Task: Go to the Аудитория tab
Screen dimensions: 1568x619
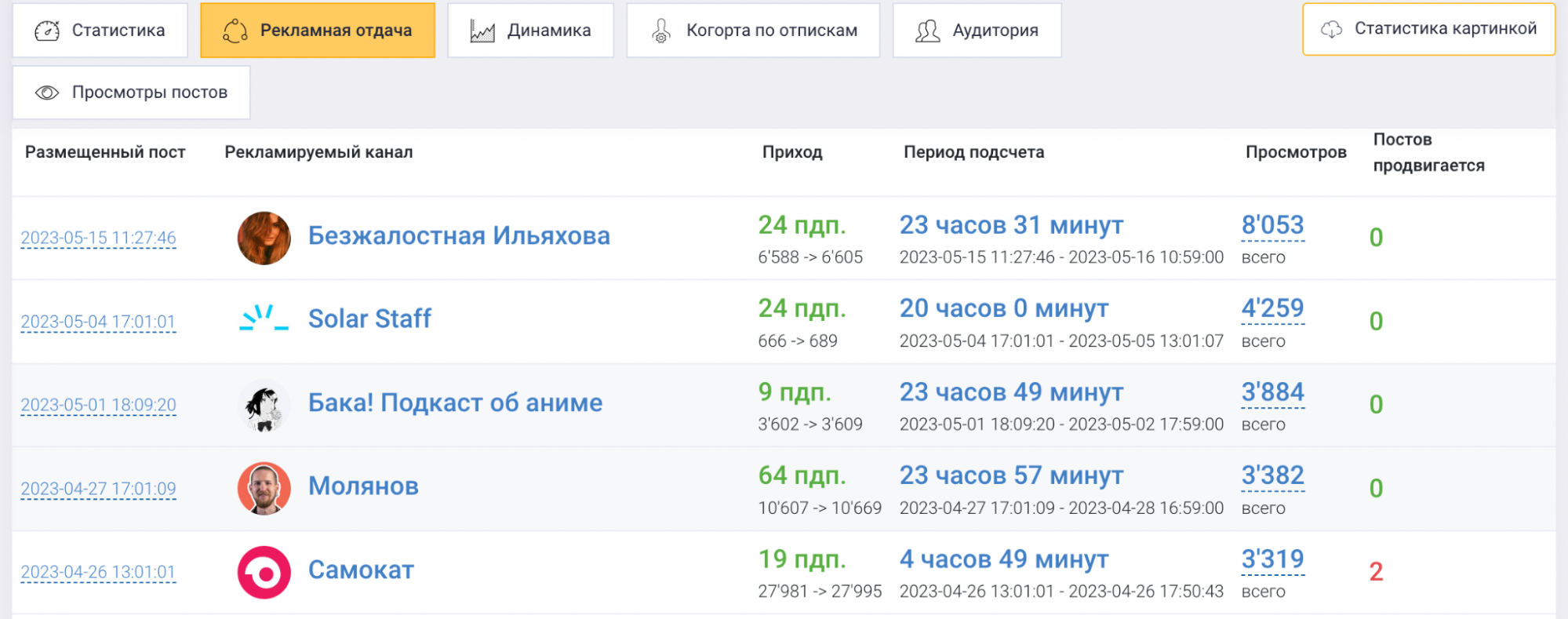Action: click(x=977, y=31)
